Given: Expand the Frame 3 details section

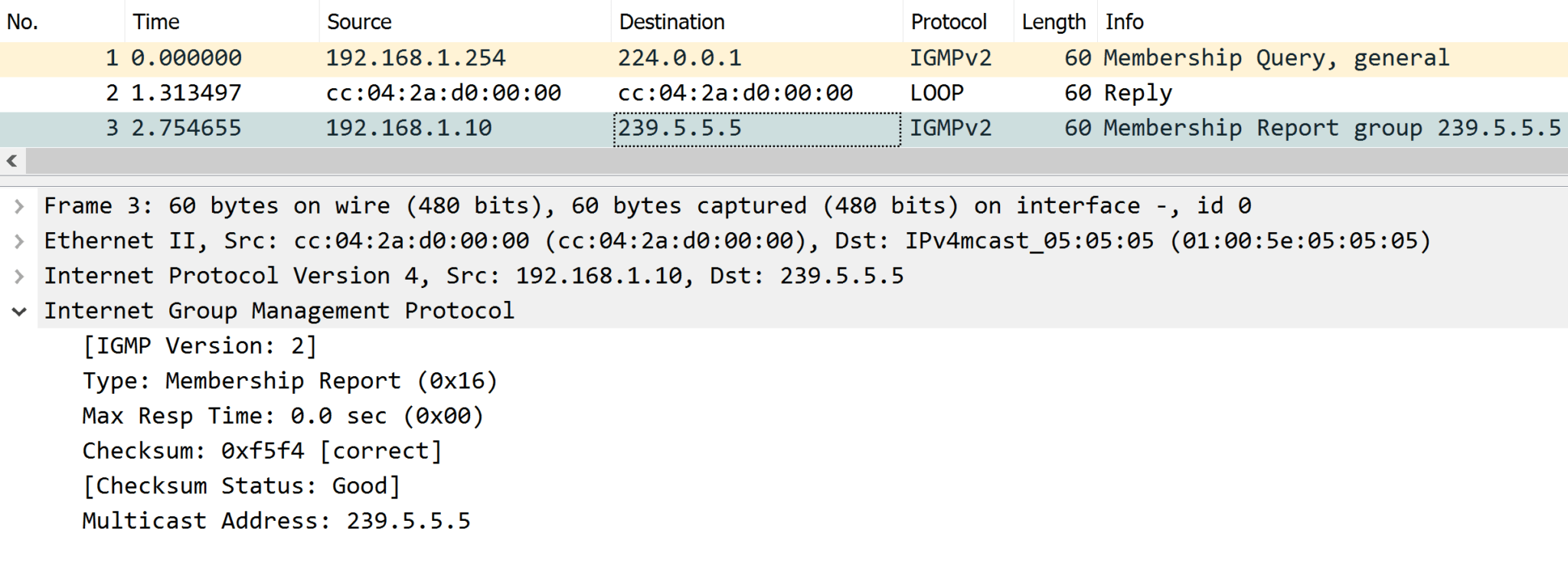Looking at the screenshot, I should [x=20, y=205].
